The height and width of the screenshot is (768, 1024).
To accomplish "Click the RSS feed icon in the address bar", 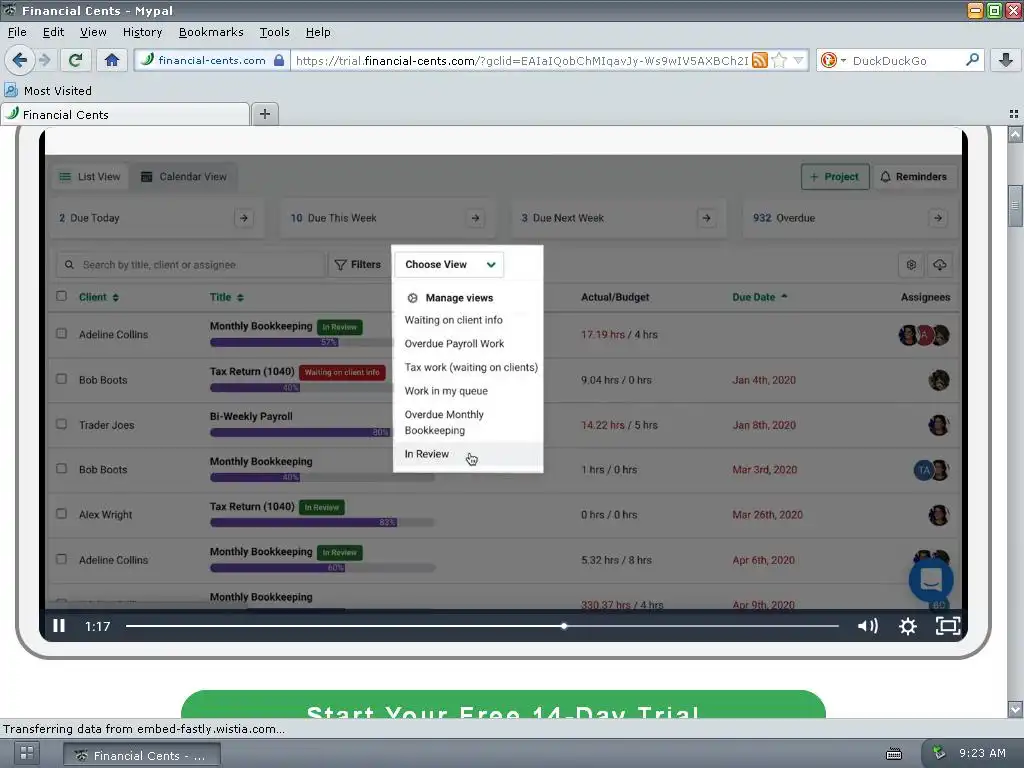I will 760,61.
